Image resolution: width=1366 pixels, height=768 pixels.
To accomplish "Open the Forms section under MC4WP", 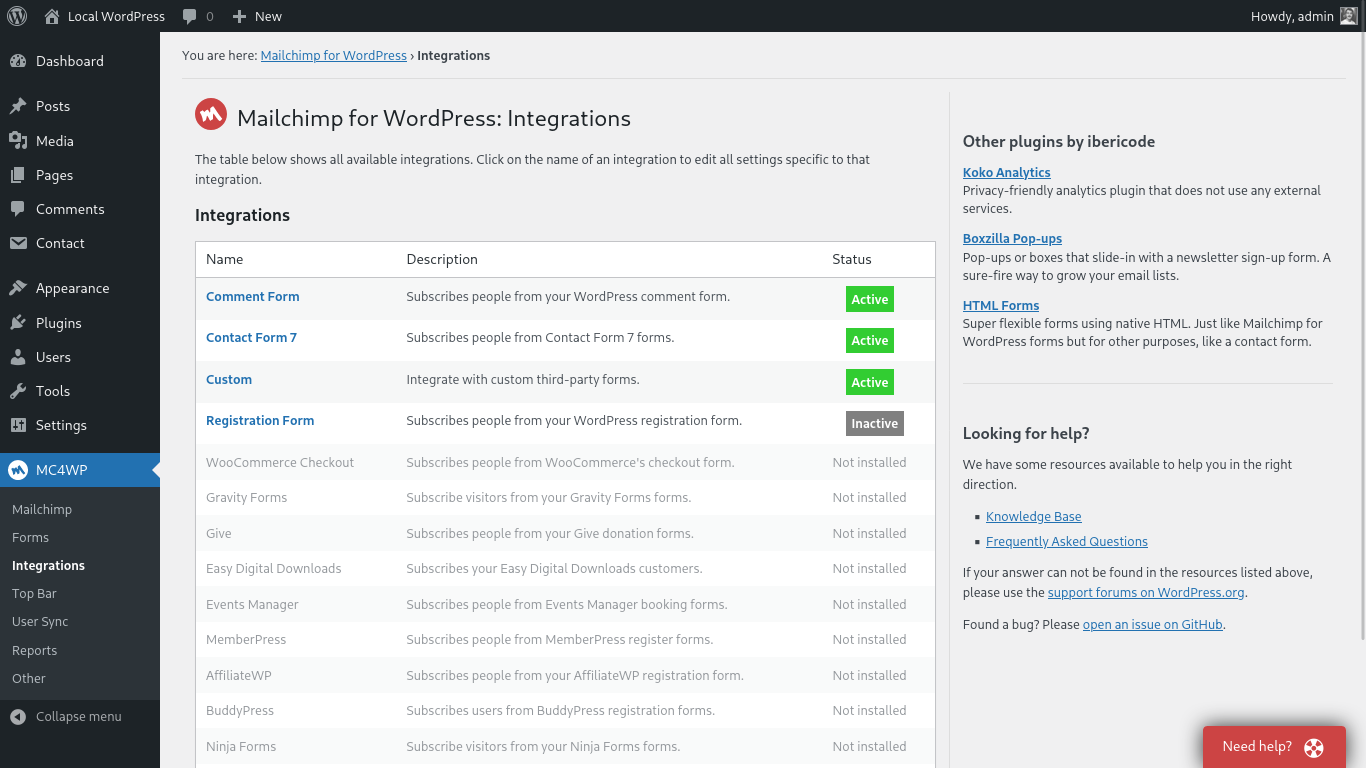I will 30,537.
